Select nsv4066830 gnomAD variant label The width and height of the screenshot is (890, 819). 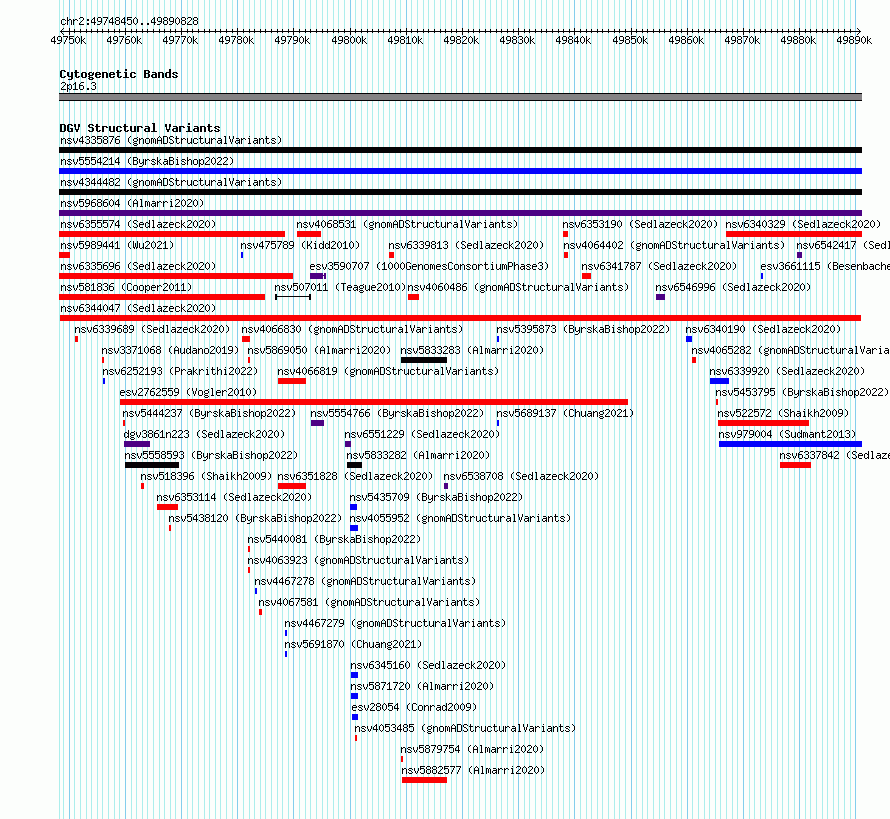[x=352, y=329]
